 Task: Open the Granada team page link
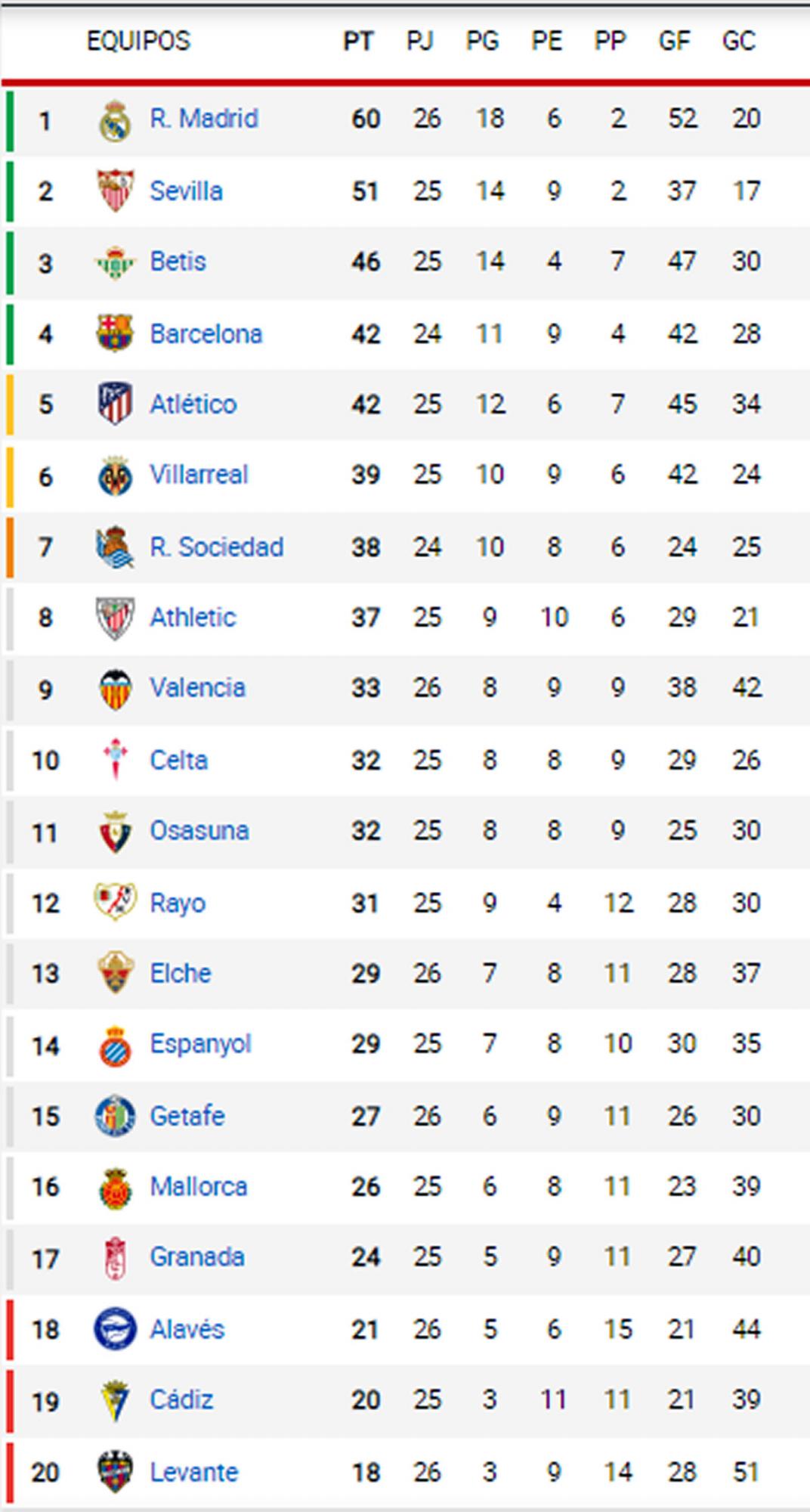pyautogui.click(x=196, y=1256)
